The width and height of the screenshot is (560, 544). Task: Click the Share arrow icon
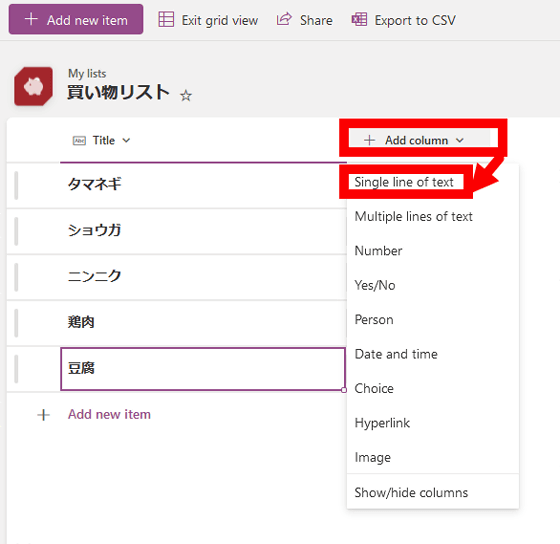pos(284,19)
